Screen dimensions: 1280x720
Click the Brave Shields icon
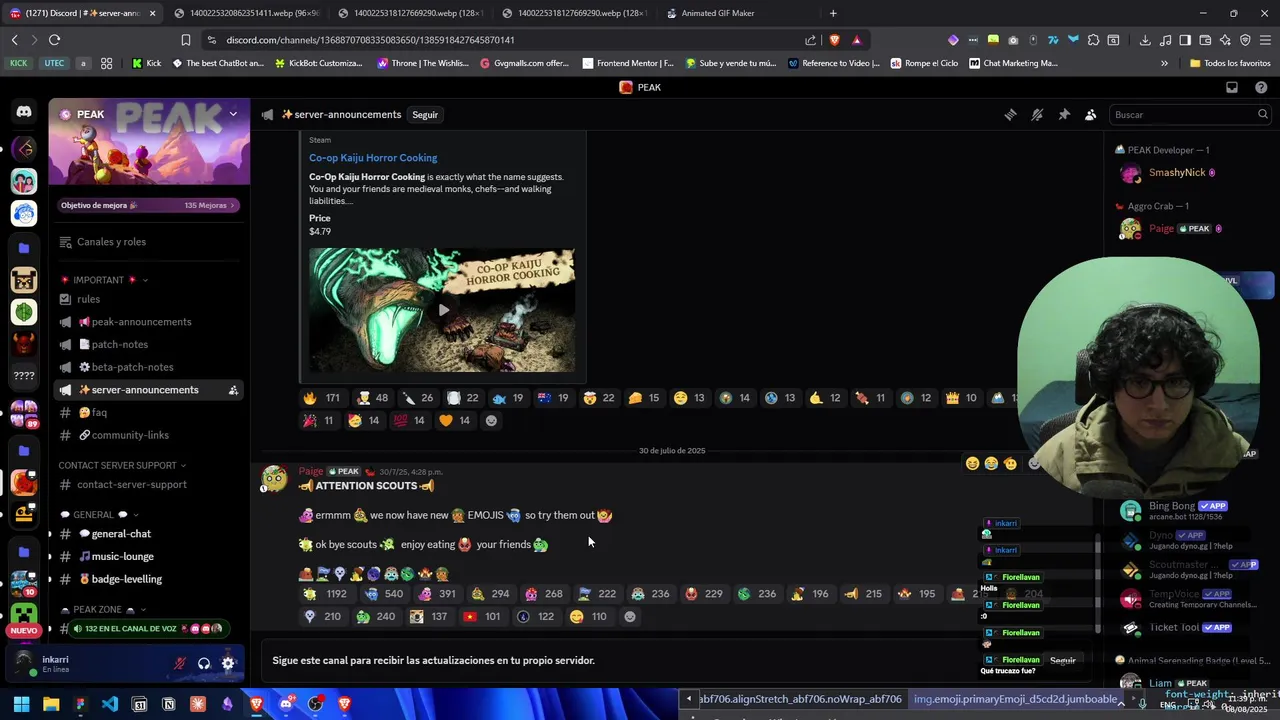834,40
